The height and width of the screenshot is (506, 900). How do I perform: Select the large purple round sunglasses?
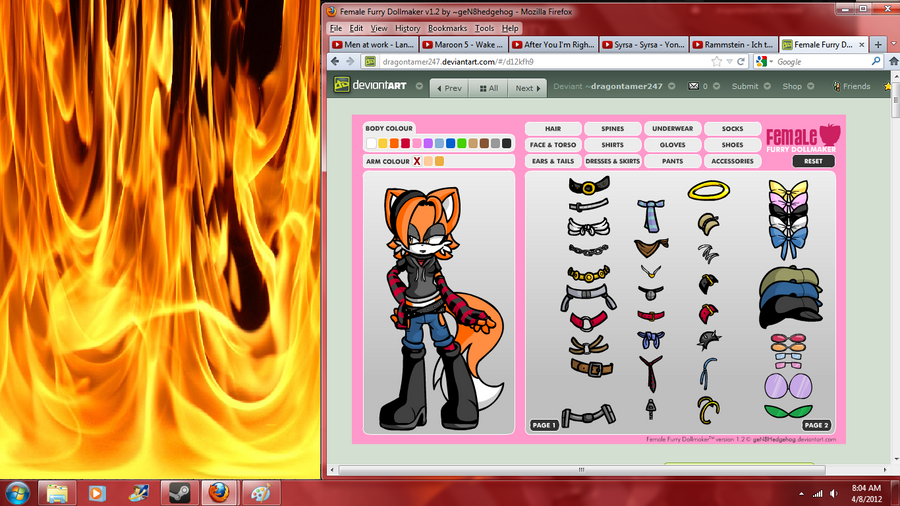788,386
